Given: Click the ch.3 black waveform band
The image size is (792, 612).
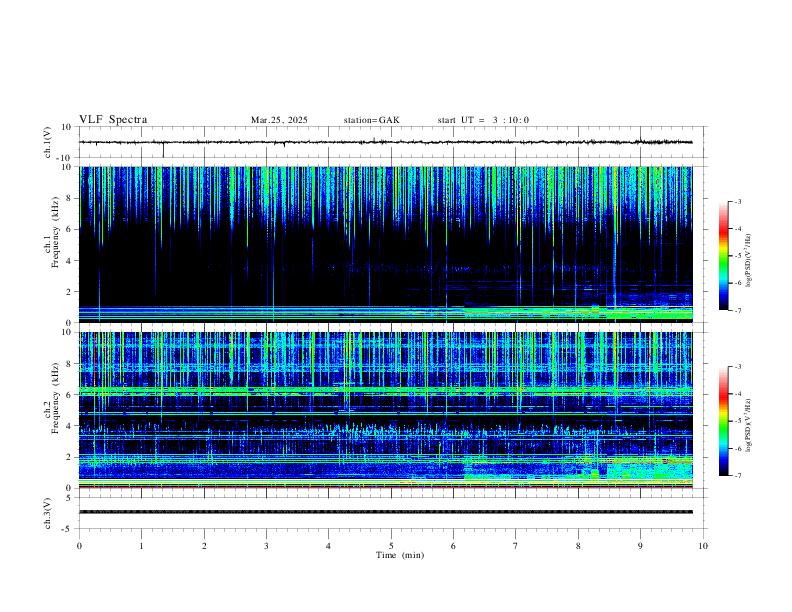Looking at the screenshot, I should 385,512.
